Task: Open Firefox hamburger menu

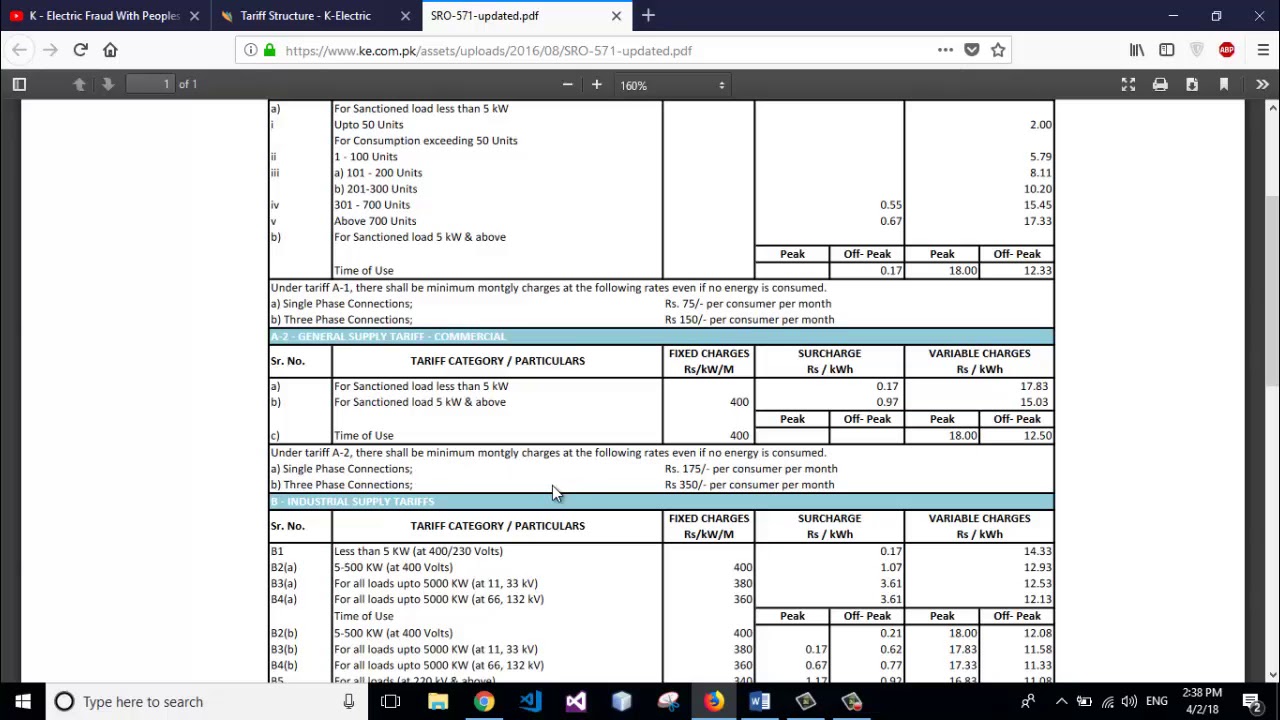Action: (x=1262, y=50)
